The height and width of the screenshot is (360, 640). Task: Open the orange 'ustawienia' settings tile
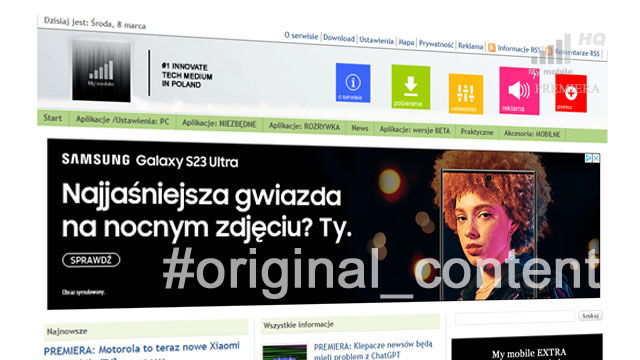[466, 94]
